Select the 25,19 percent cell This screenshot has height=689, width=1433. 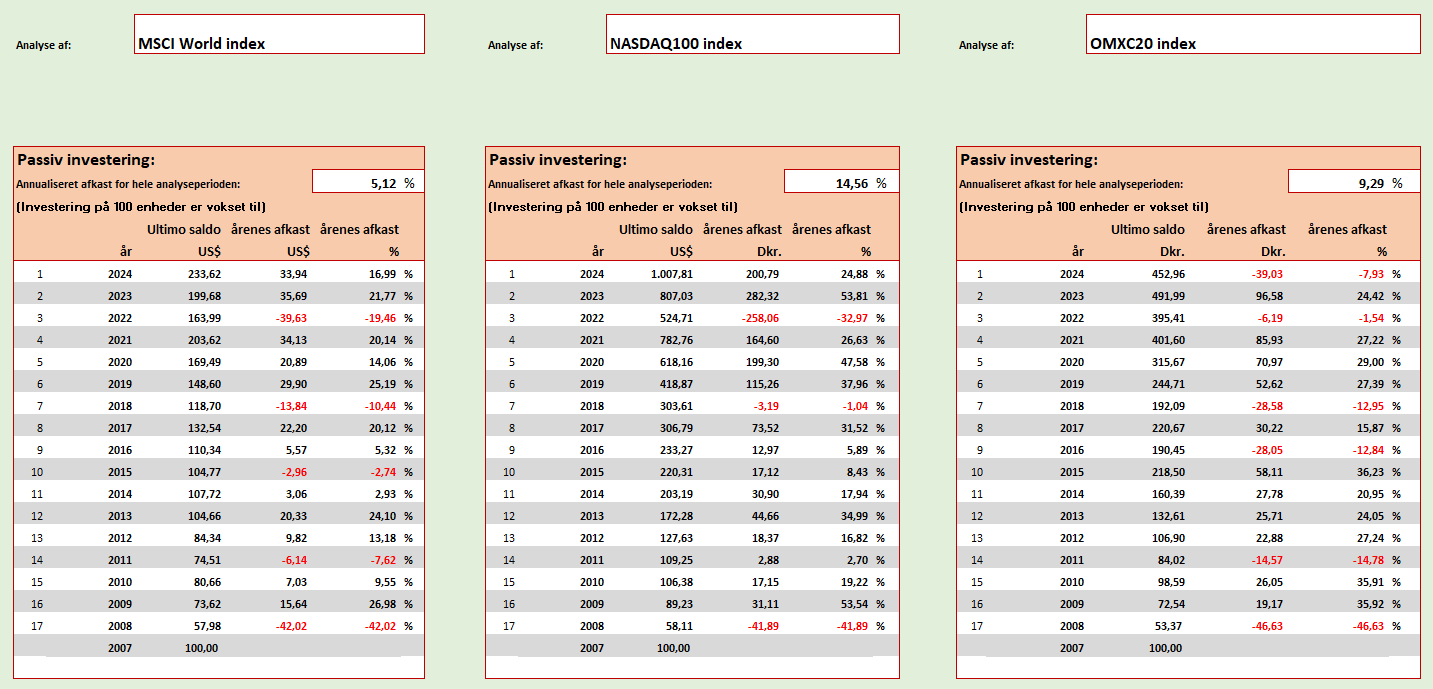382,384
